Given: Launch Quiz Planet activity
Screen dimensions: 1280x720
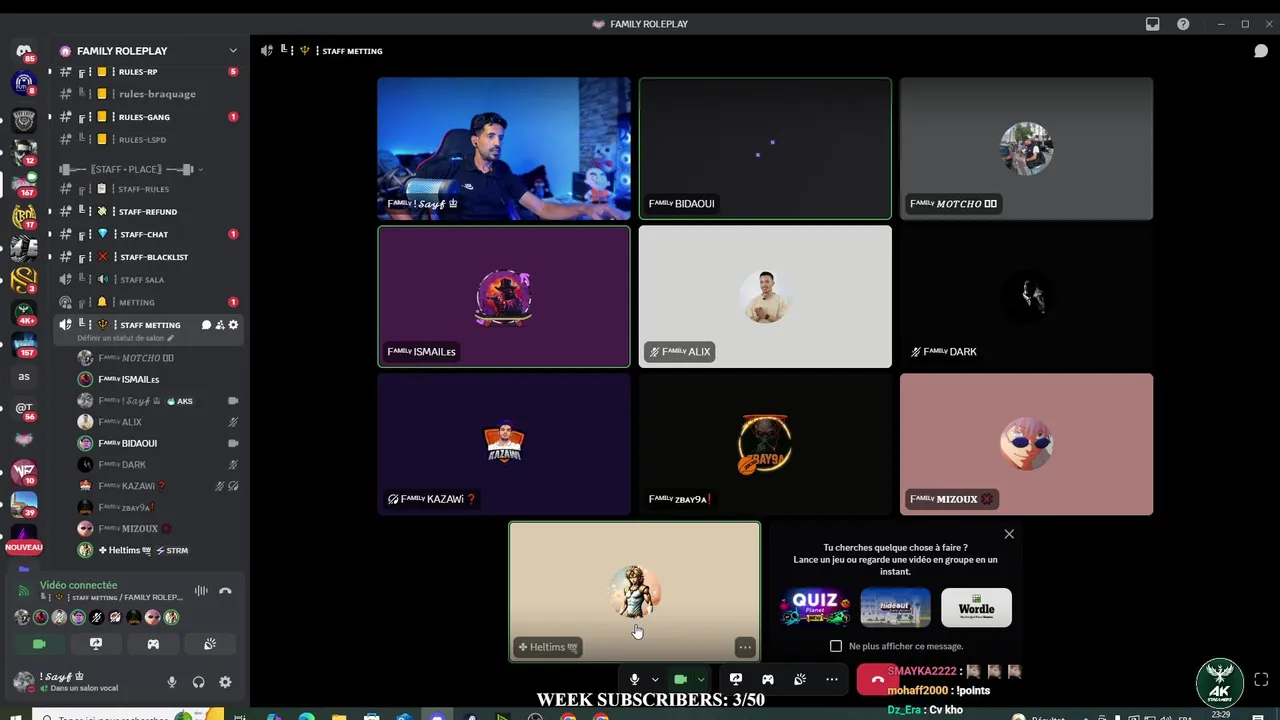Looking at the screenshot, I should (x=815, y=607).
